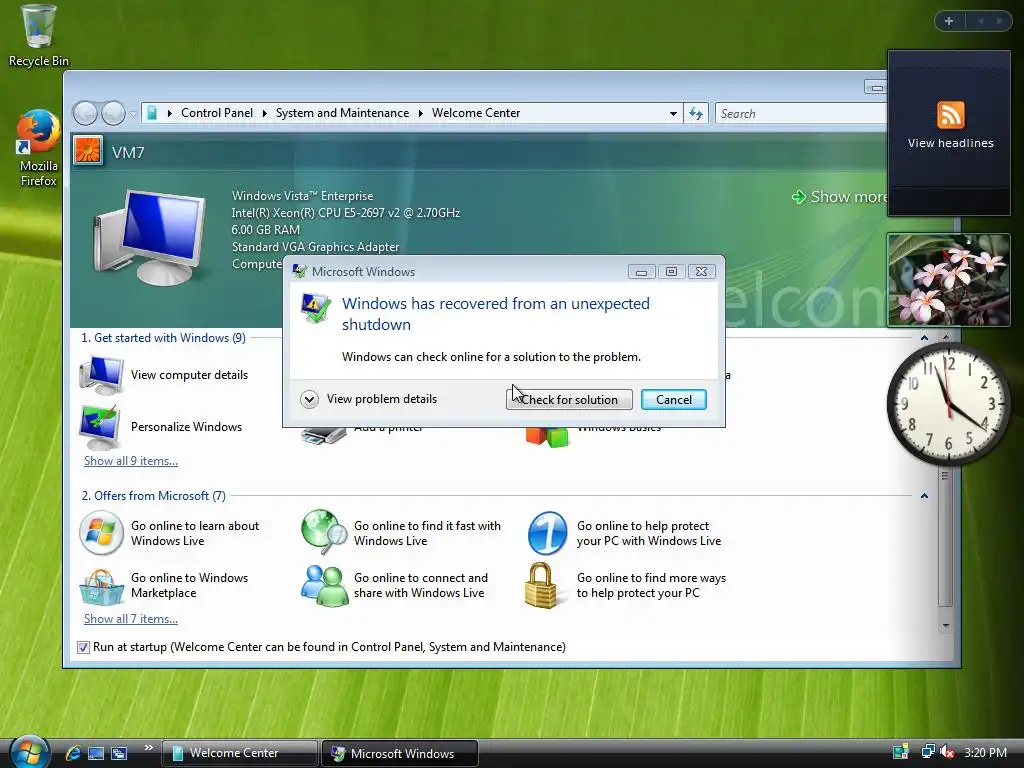The image size is (1024, 768).
Task: Open the Recycle Bin desktop icon
Action: pyautogui.click(x=38, y=36)
